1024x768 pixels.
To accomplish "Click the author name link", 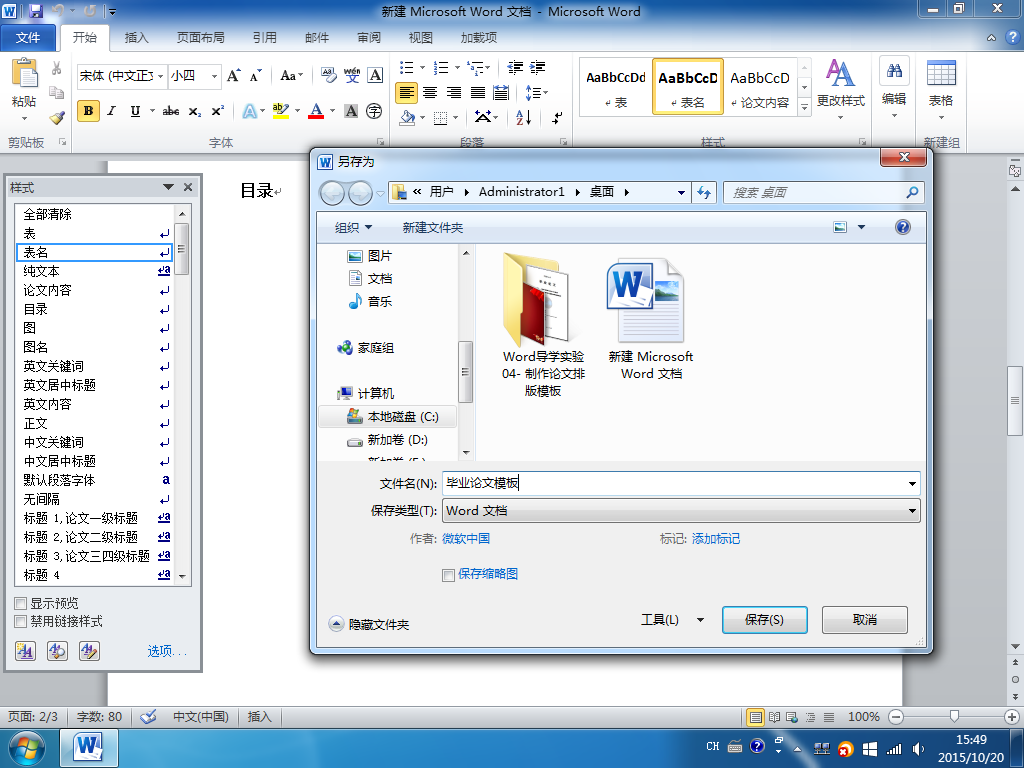I will [466, 539].
